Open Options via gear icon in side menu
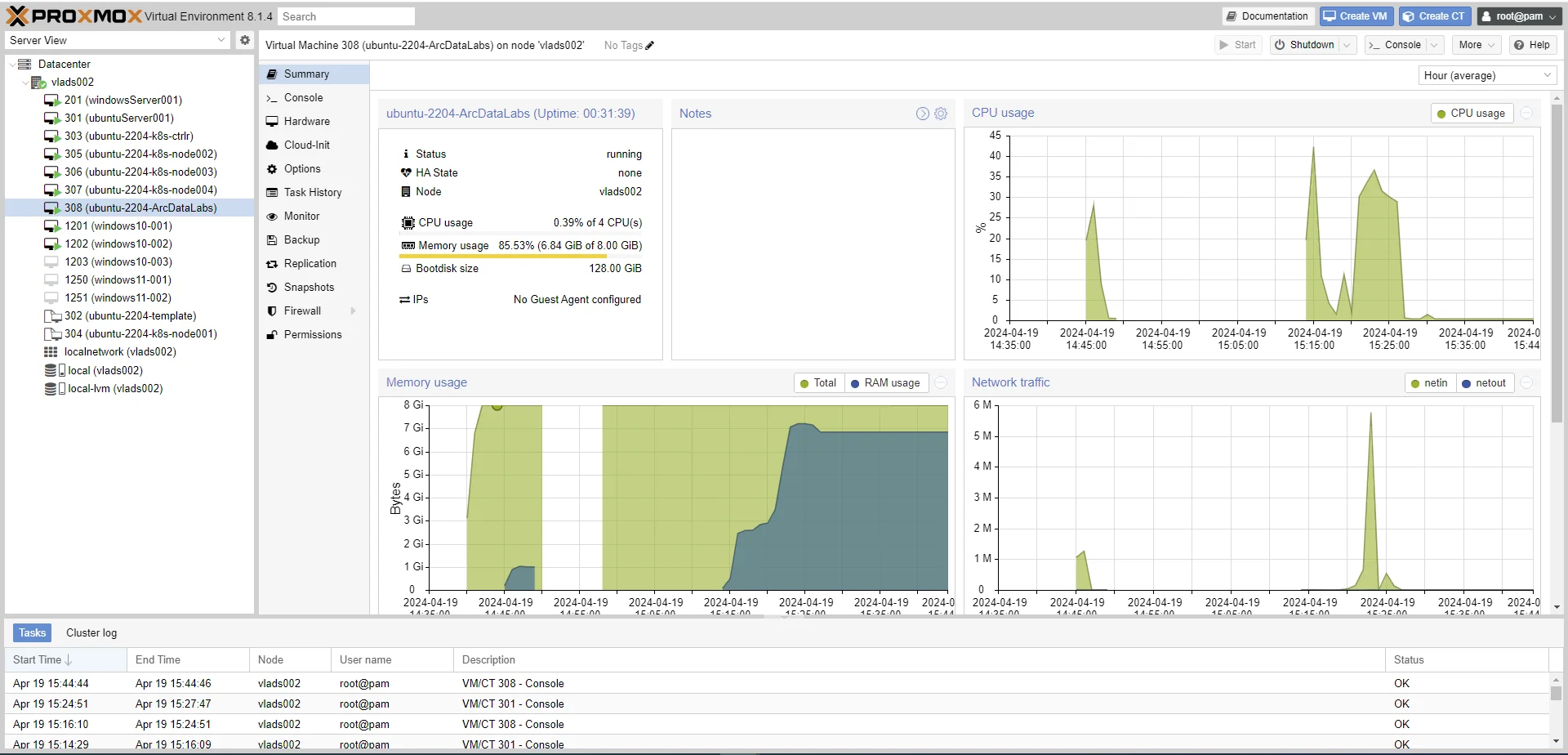Screen dimensions: 1568x755 272,168
